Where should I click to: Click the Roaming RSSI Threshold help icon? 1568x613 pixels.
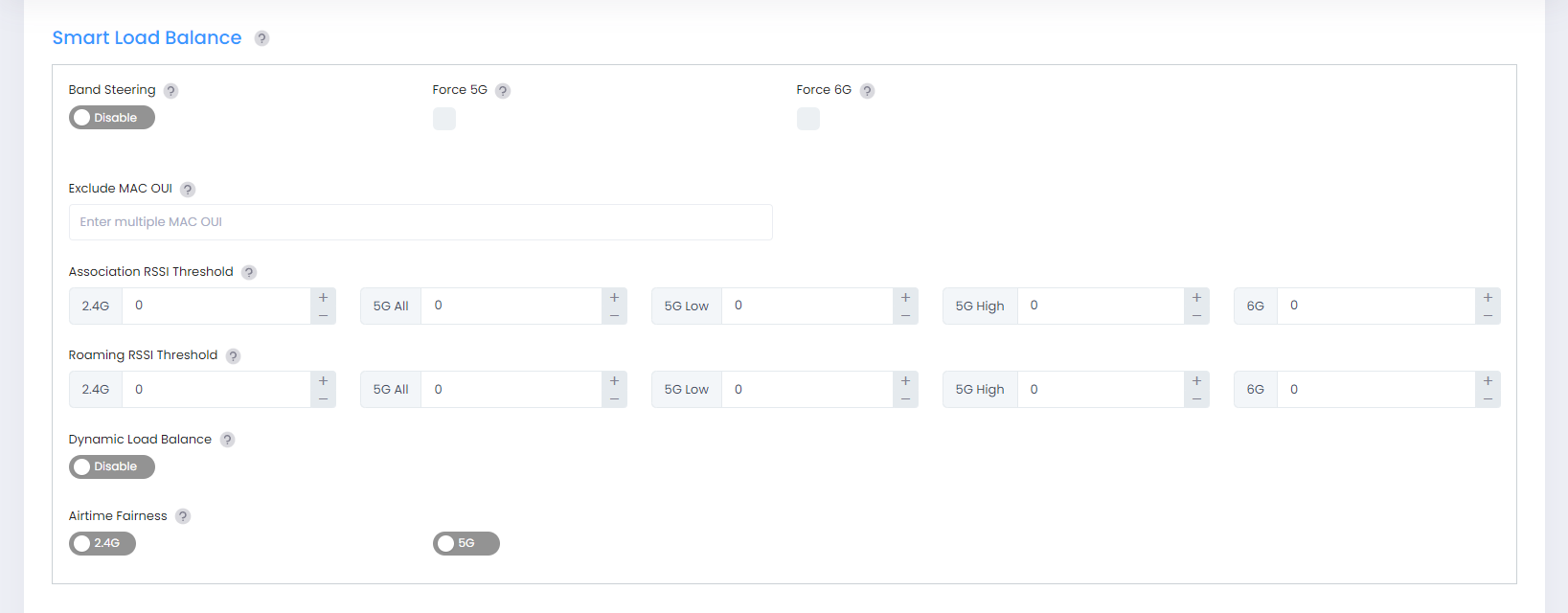point(233,356)
